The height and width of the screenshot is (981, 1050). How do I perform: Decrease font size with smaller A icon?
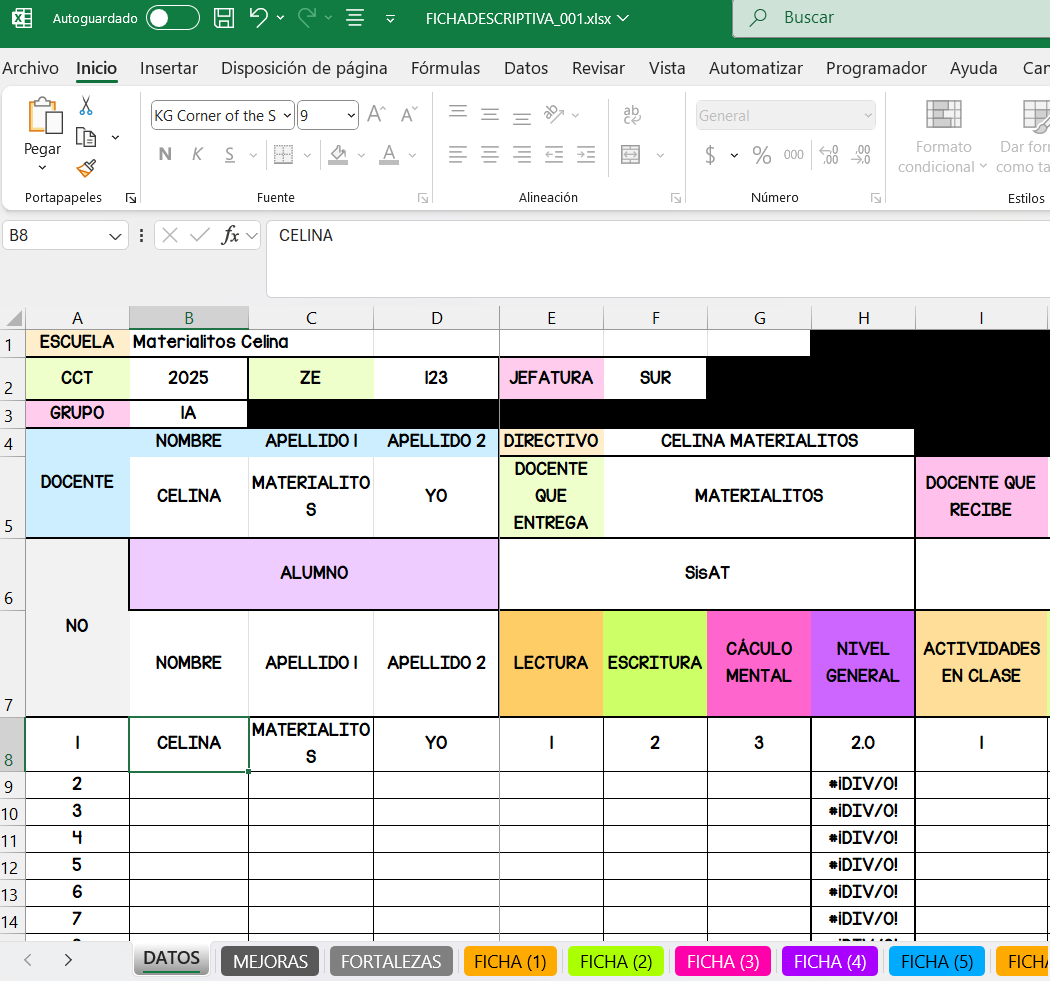[408, 115]
